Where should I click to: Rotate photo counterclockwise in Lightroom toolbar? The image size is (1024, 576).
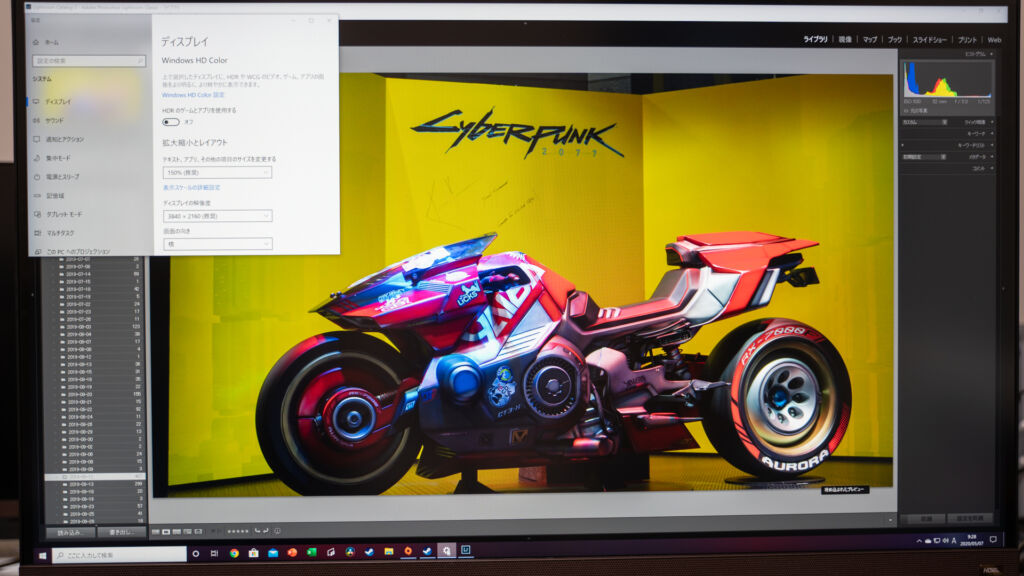[257, 532]
